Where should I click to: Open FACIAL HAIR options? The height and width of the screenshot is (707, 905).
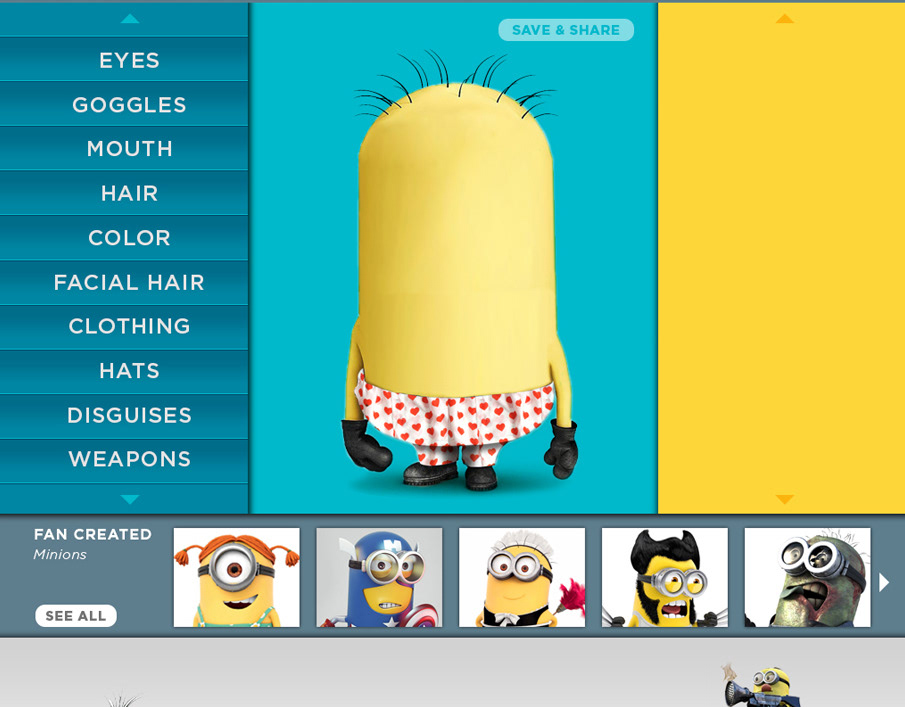point(124,282)
